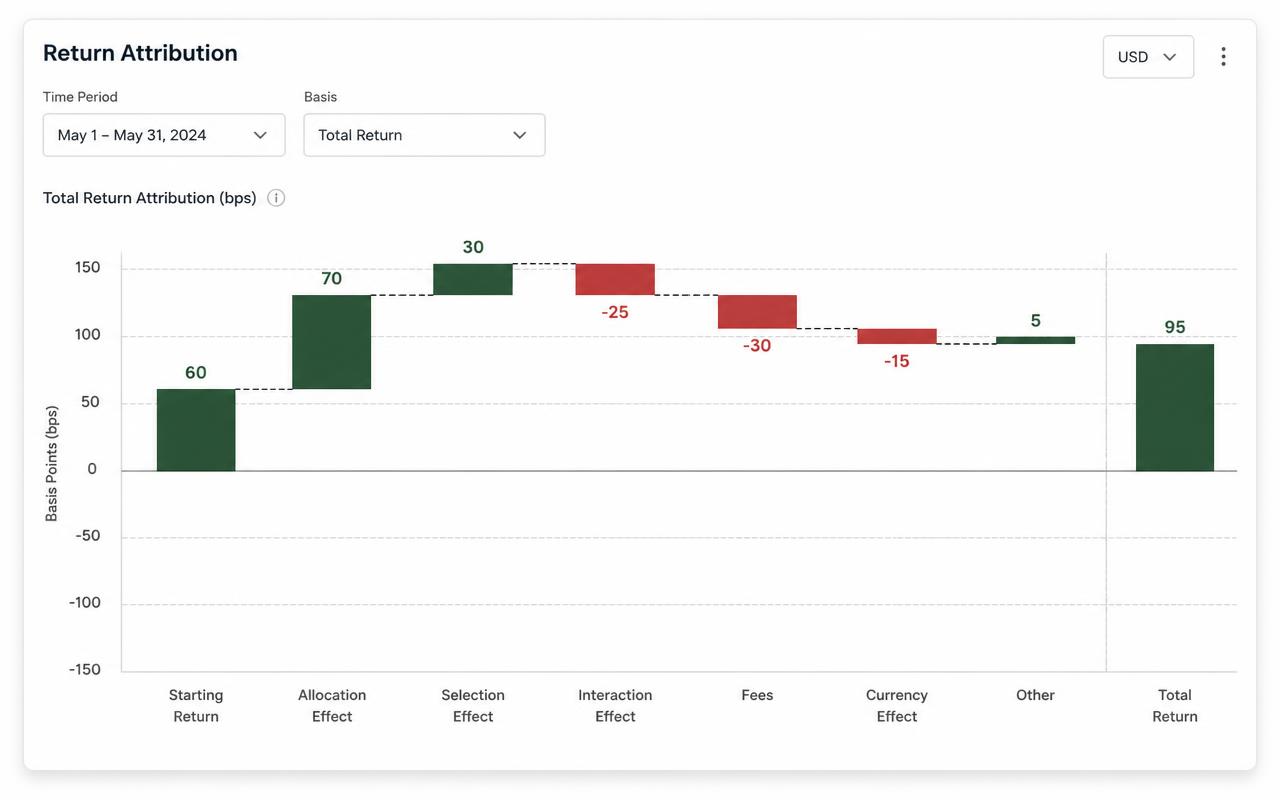The image size is (1280, 800).
Task: Click the Fees red bar
Action: 757,312
